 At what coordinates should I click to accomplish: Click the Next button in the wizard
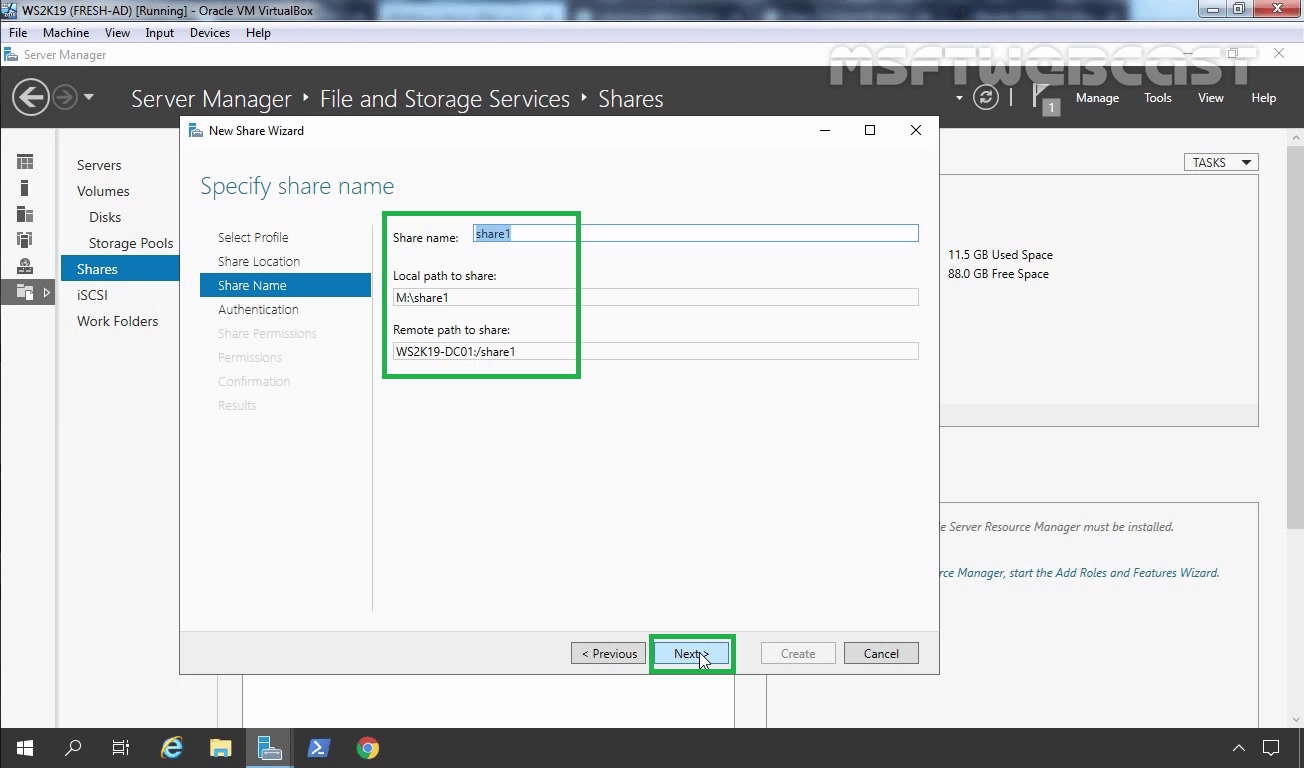[x=691, y=653]
